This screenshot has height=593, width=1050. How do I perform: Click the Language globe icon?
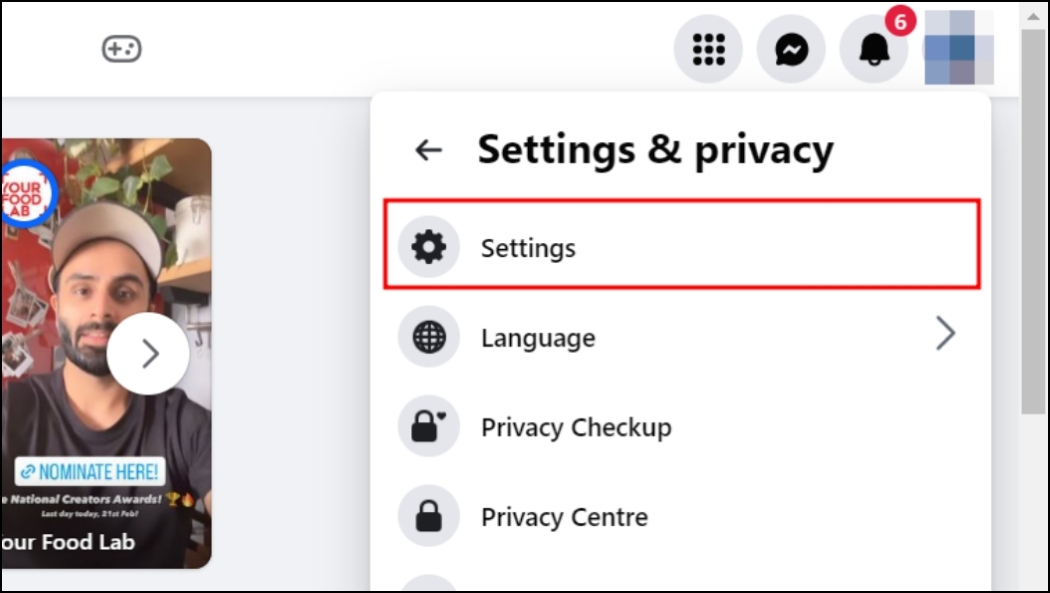(429, 337)
